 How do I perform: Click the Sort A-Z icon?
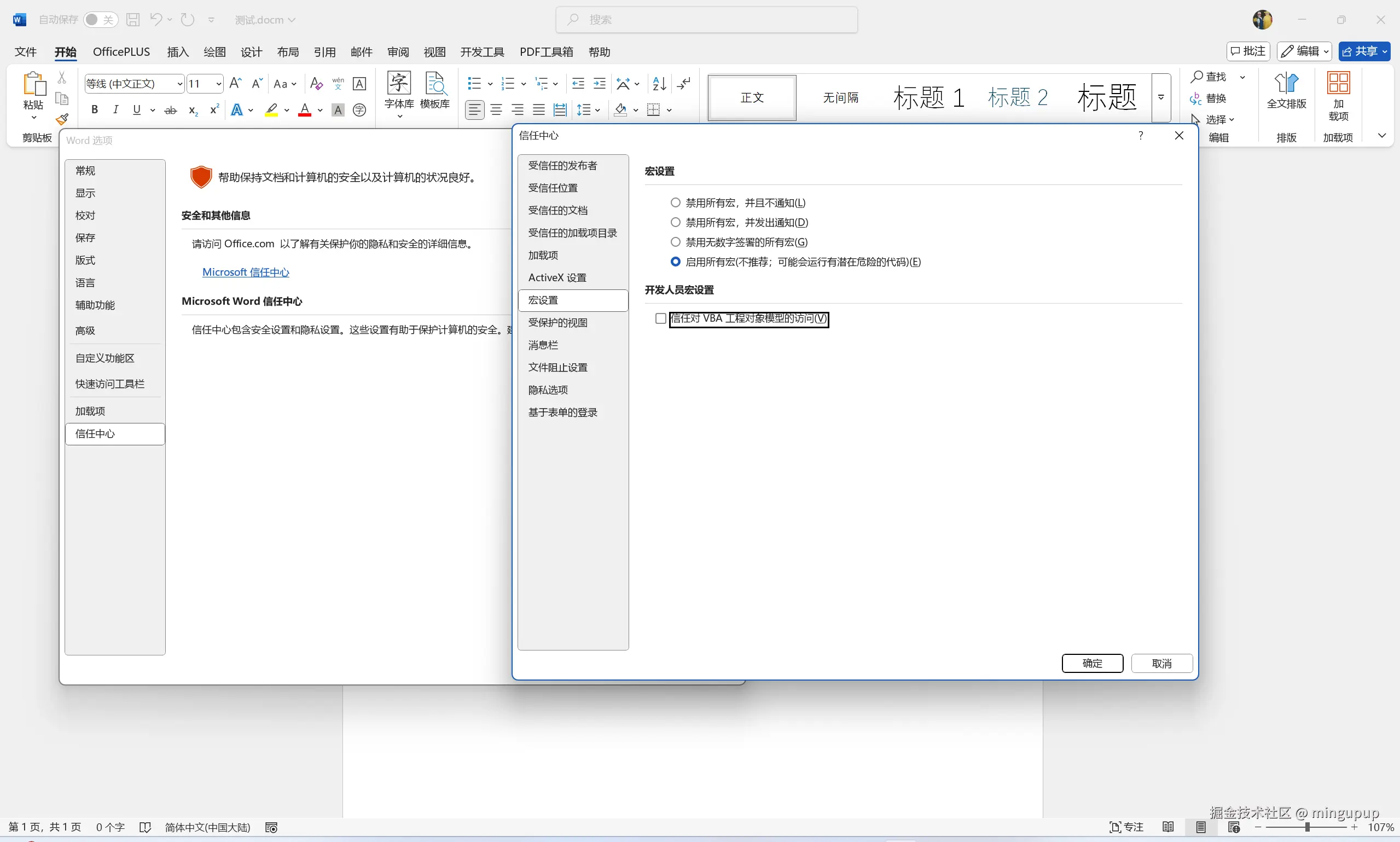point(659,83)
